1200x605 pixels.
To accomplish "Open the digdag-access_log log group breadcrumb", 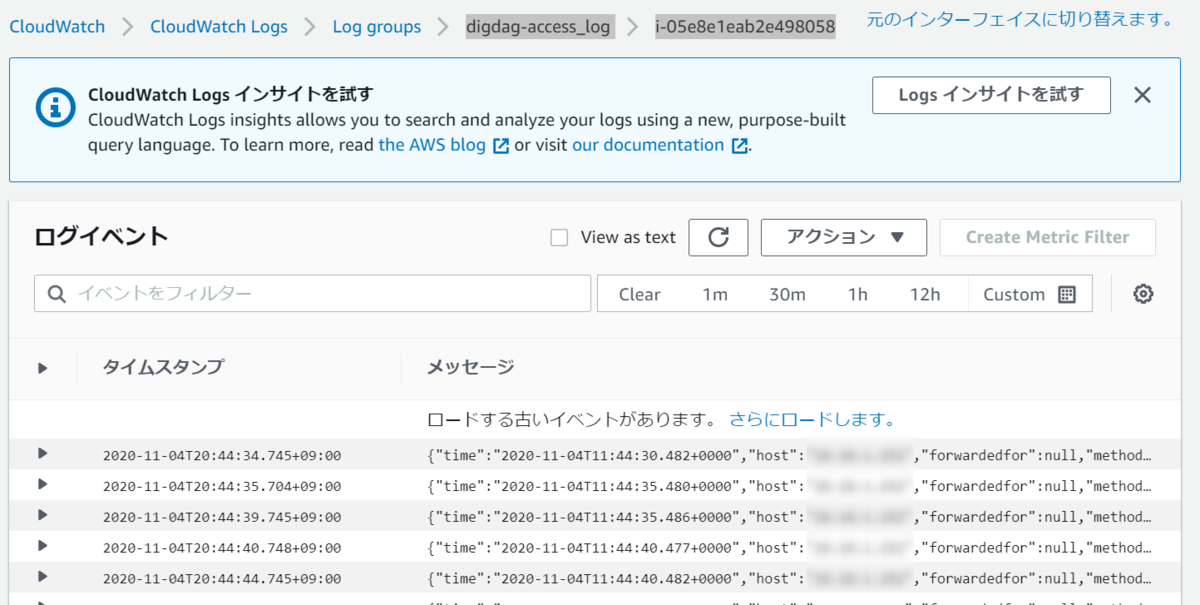I will click(538, 27).
